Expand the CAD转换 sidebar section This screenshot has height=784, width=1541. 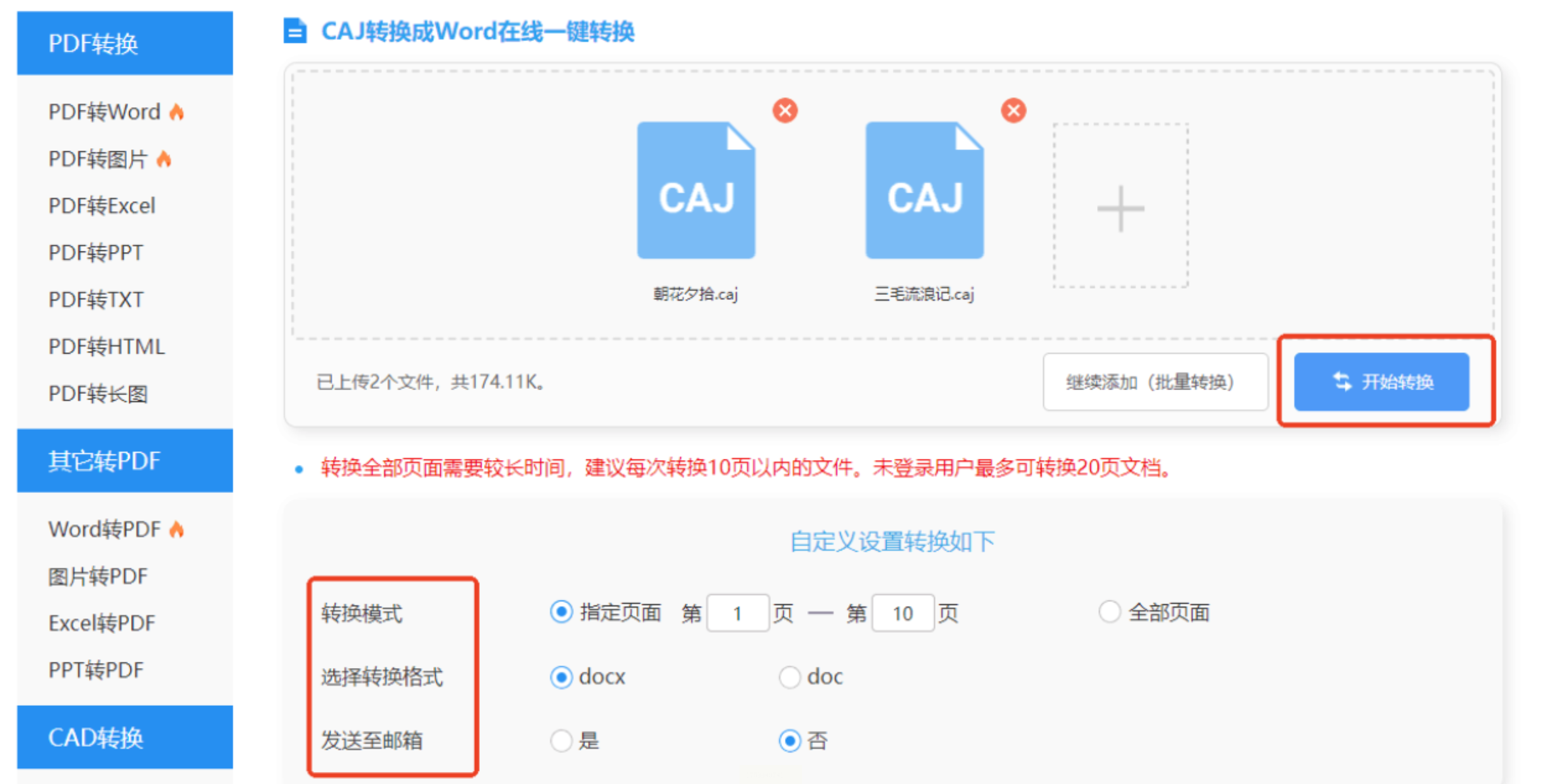tap(125, 737)
